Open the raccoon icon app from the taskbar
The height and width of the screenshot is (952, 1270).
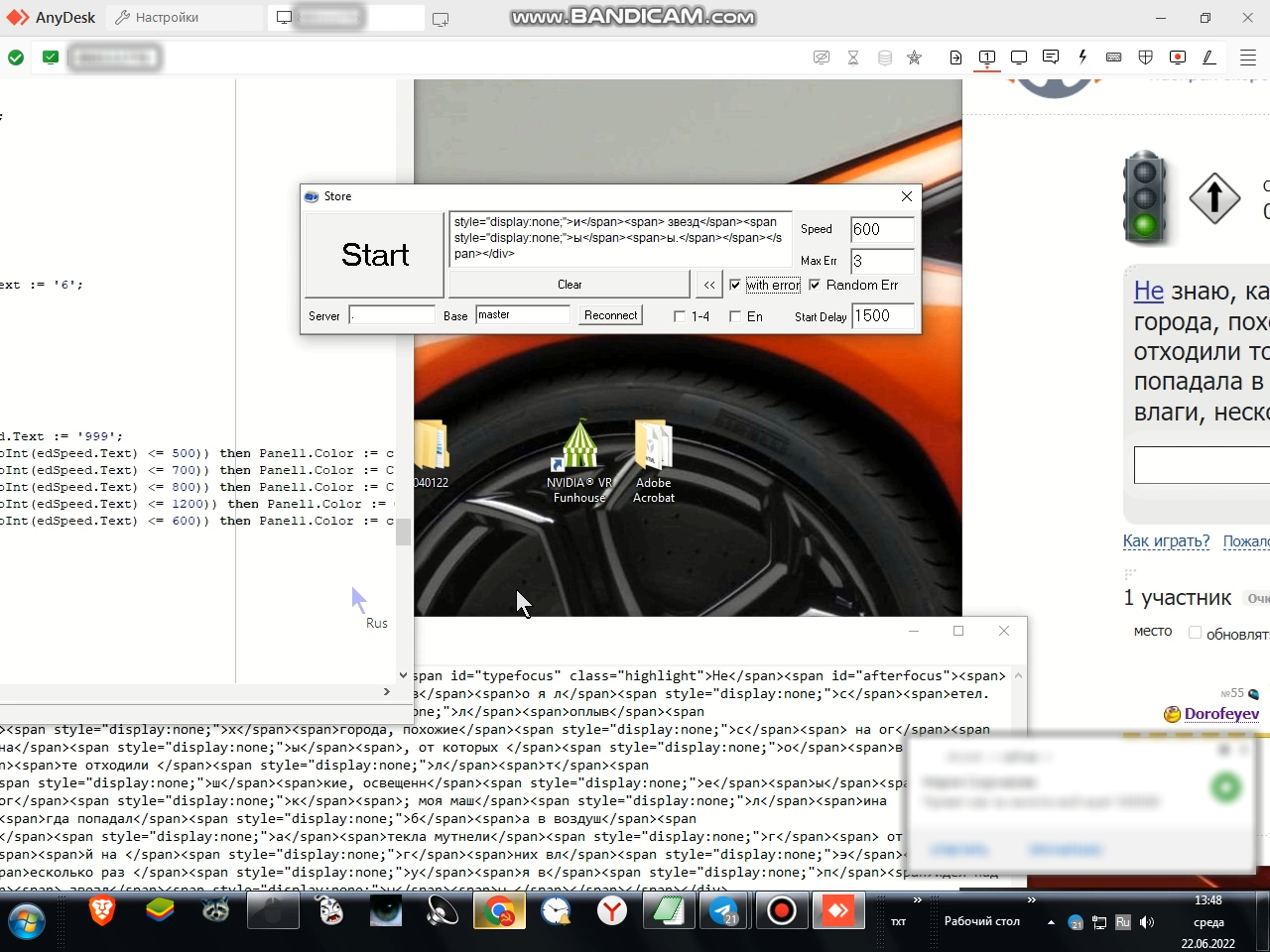pos(216,911)
